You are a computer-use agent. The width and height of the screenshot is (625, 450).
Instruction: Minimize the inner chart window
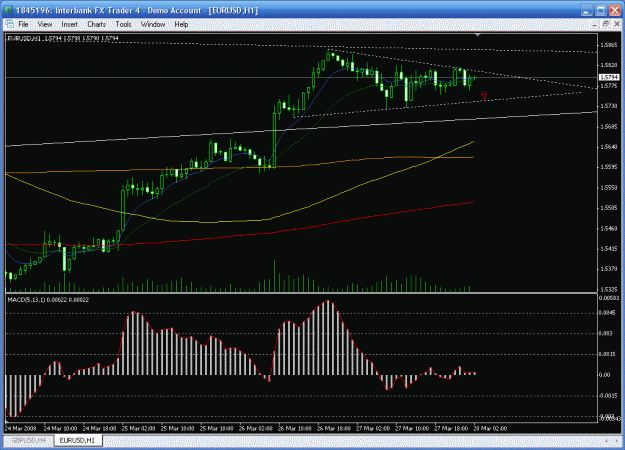594,25
